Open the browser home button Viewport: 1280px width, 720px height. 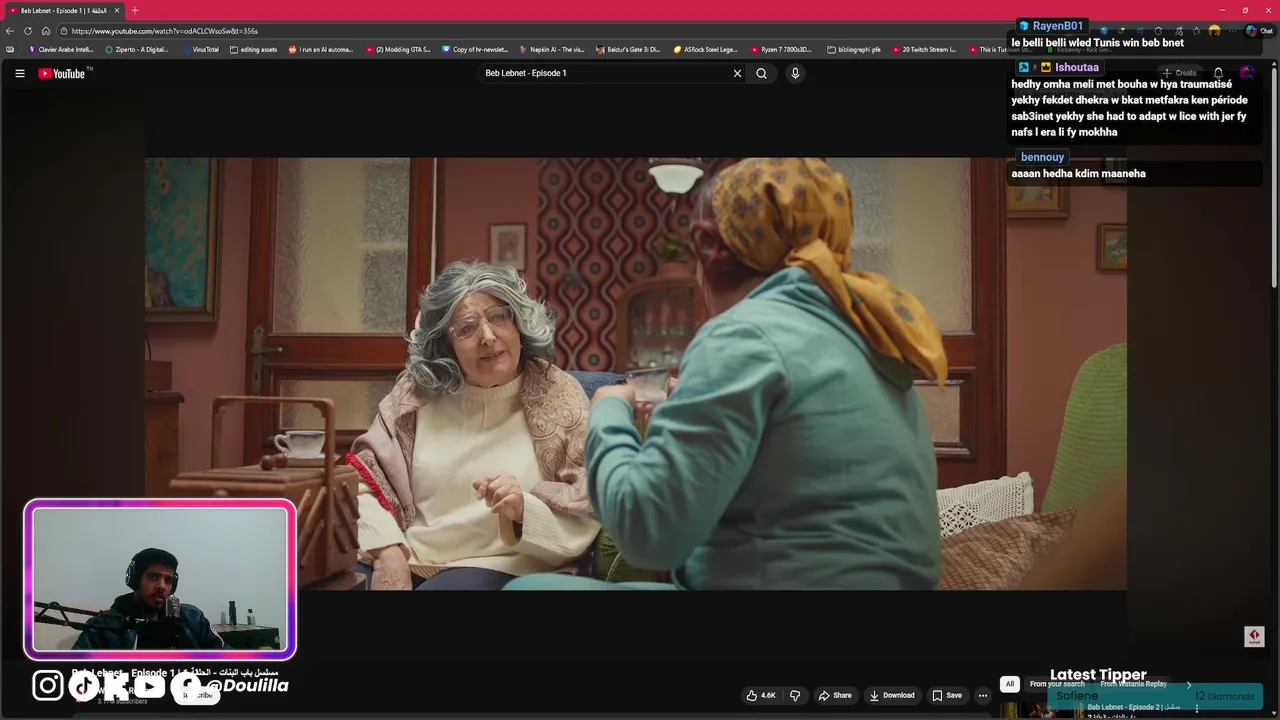46,31
